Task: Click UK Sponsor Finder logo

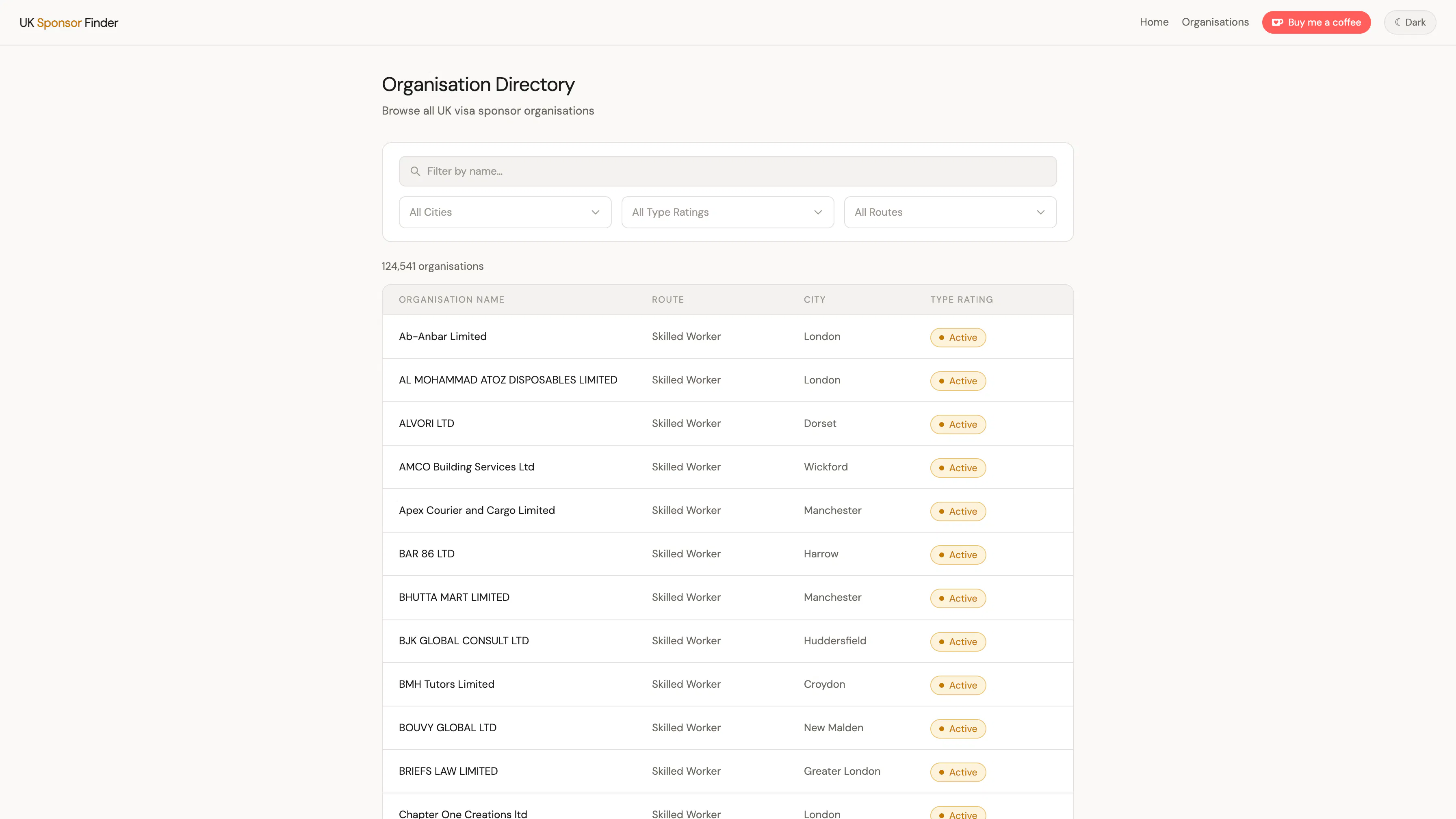Action: [69, 23]
